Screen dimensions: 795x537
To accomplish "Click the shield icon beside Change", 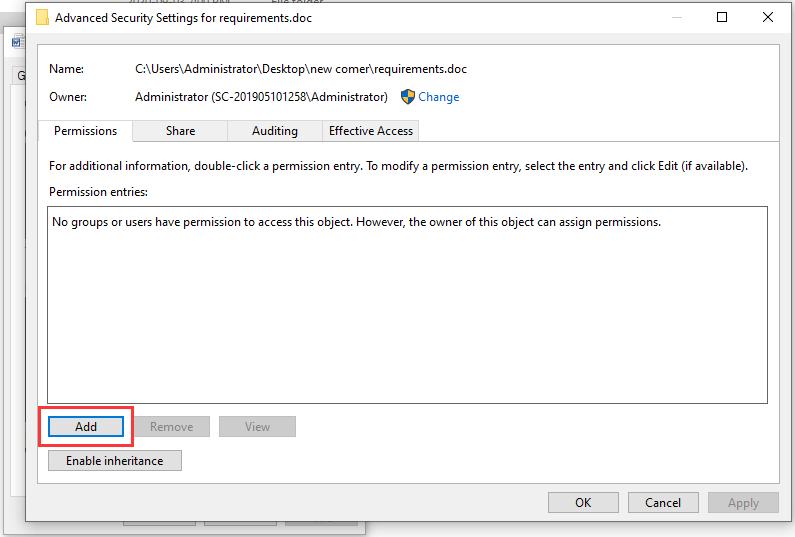I will (x=408, y=97).
